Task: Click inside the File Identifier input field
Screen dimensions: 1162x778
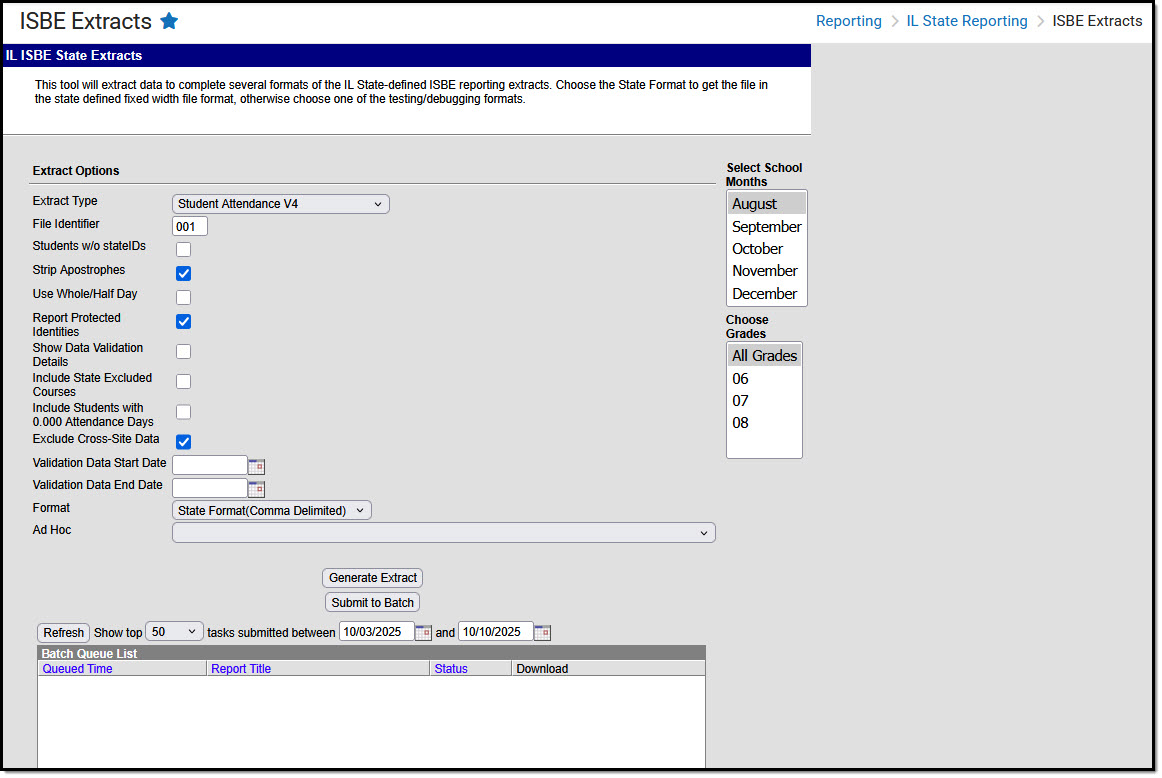Action: (x=190, y=226)
